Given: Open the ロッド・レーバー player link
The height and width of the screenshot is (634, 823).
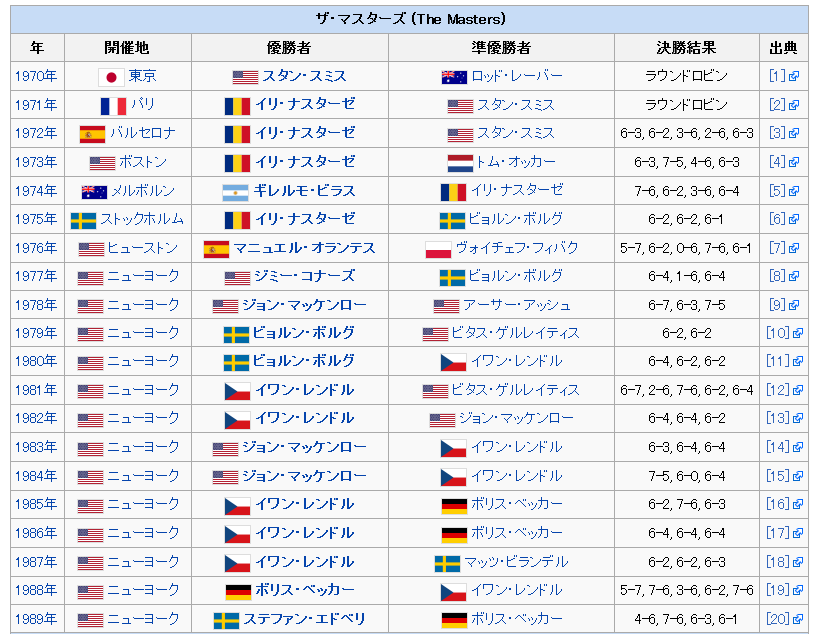Looking at the screenshot, I should 517,76.
